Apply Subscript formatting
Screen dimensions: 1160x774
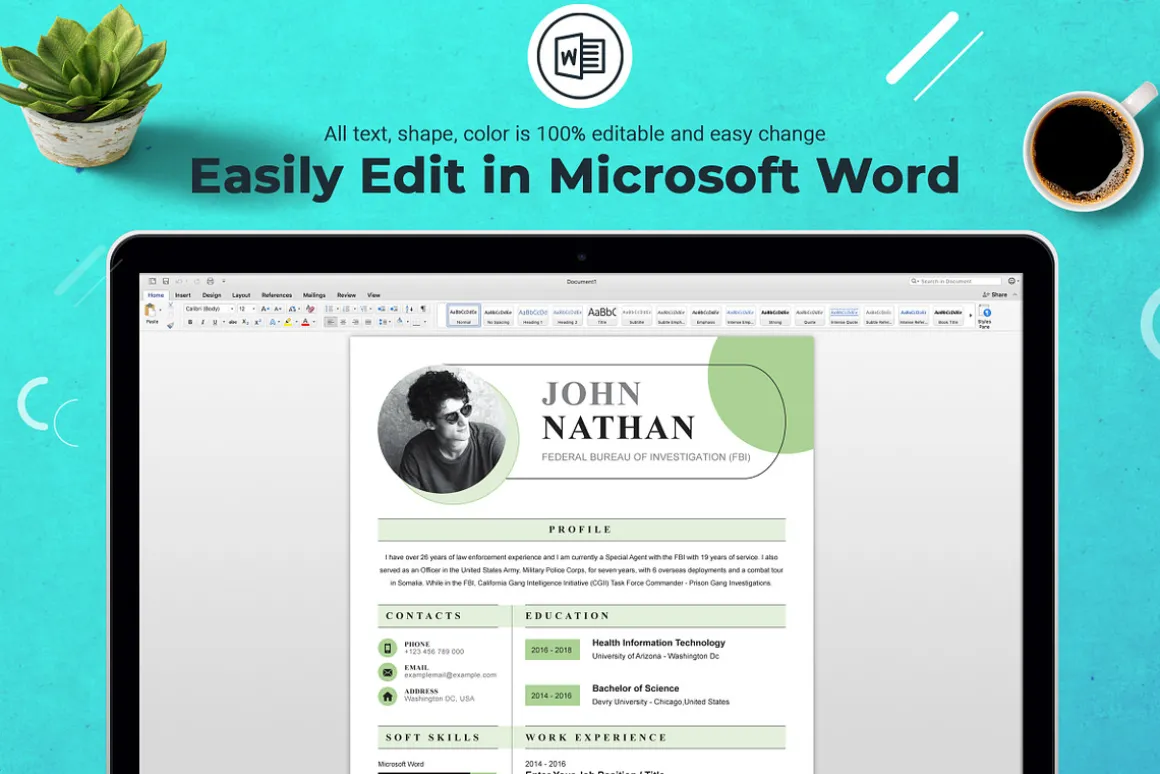point(246,322)
